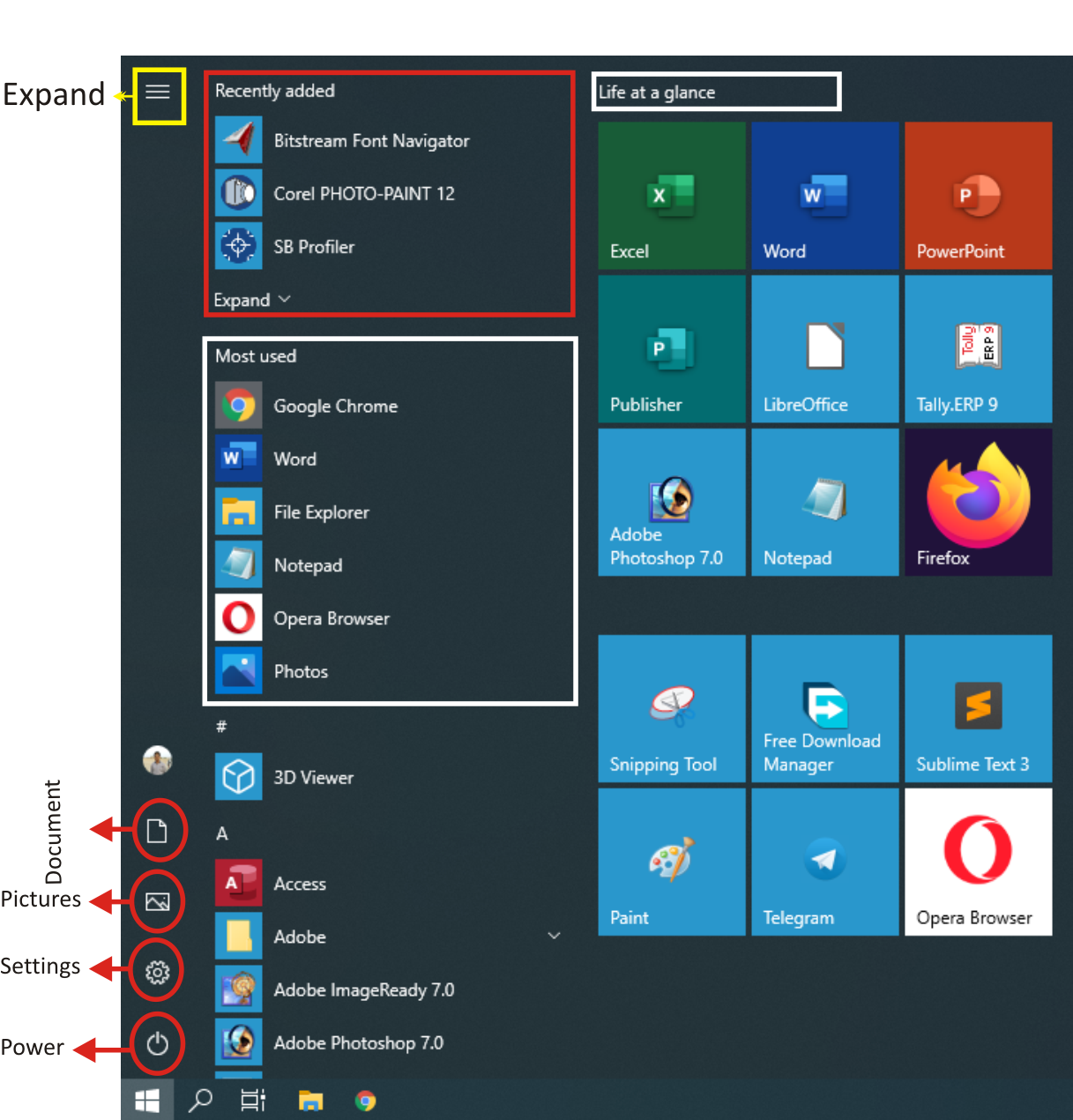1073x1120 pixels.
Task: Launch the Paint tile
Action: pyautogui.click(x=672, y=862)
